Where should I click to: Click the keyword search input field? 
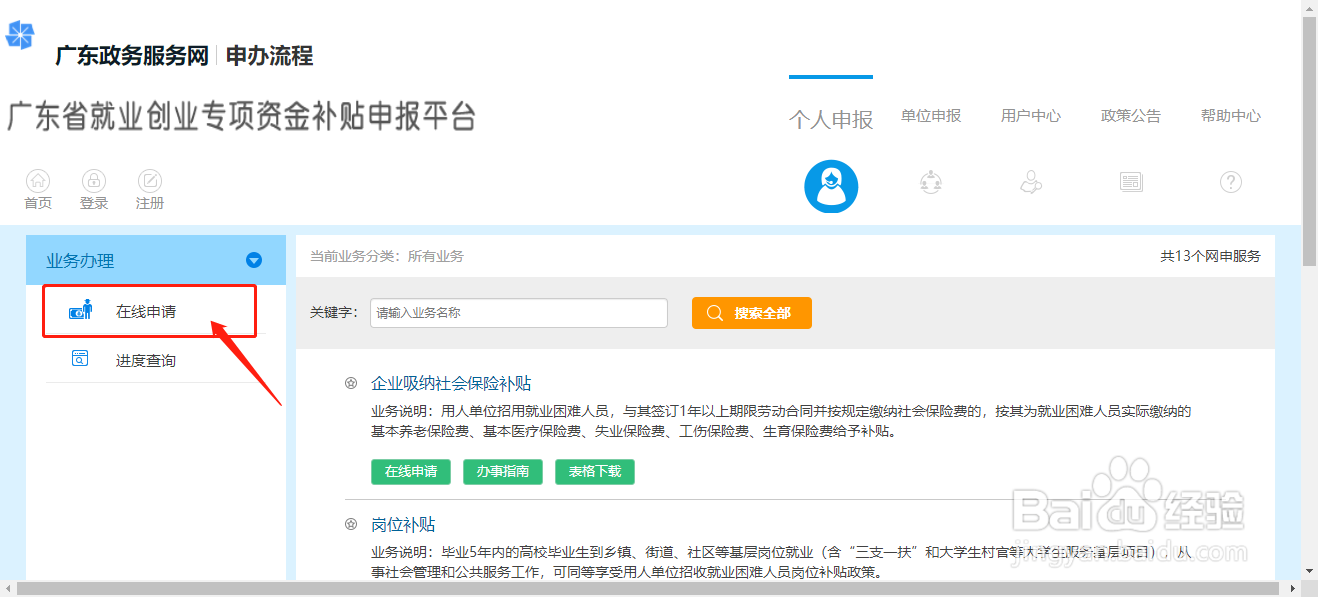(x=518, y=313)
